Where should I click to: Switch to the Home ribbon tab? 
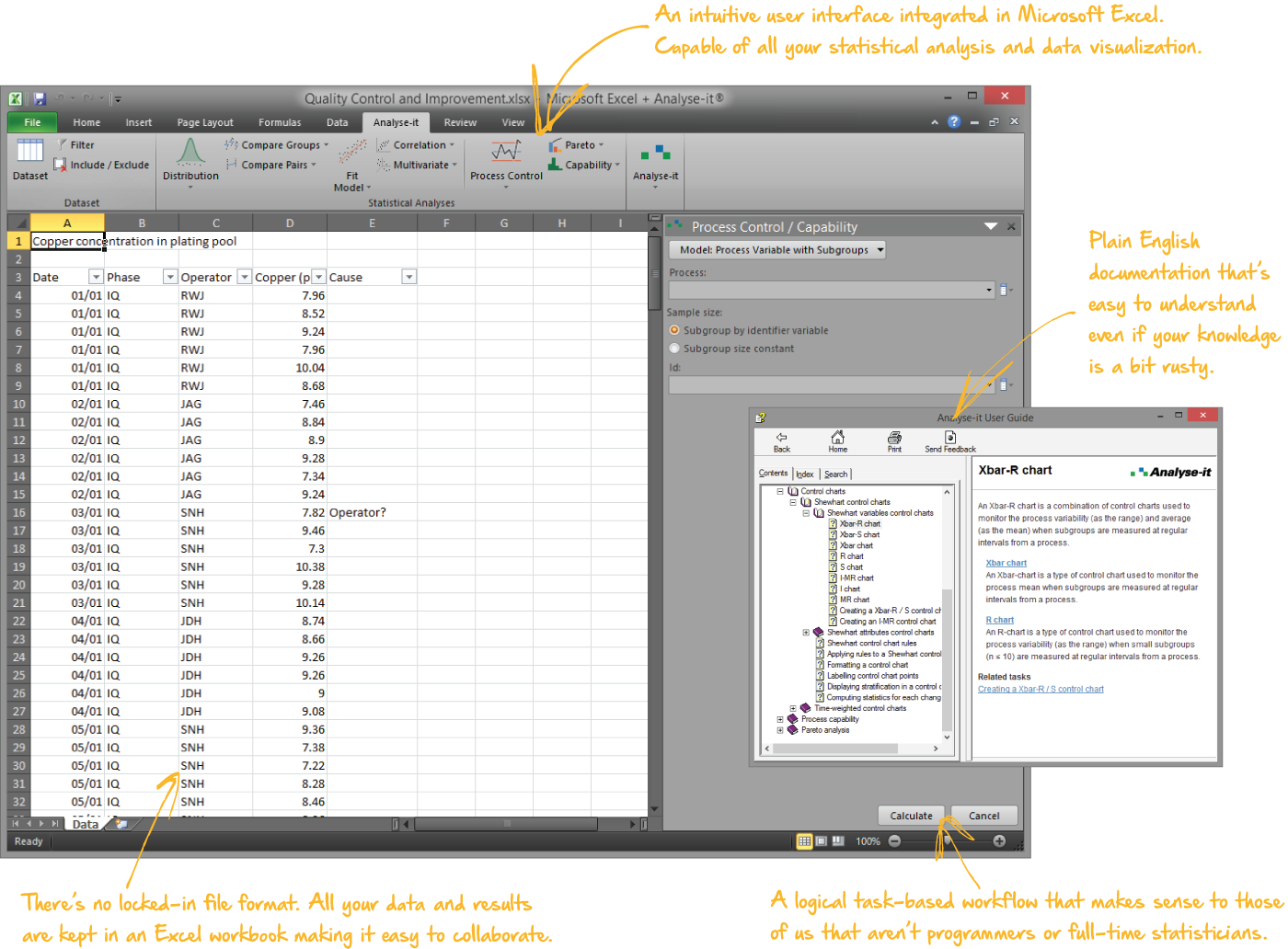click(86, 122)
